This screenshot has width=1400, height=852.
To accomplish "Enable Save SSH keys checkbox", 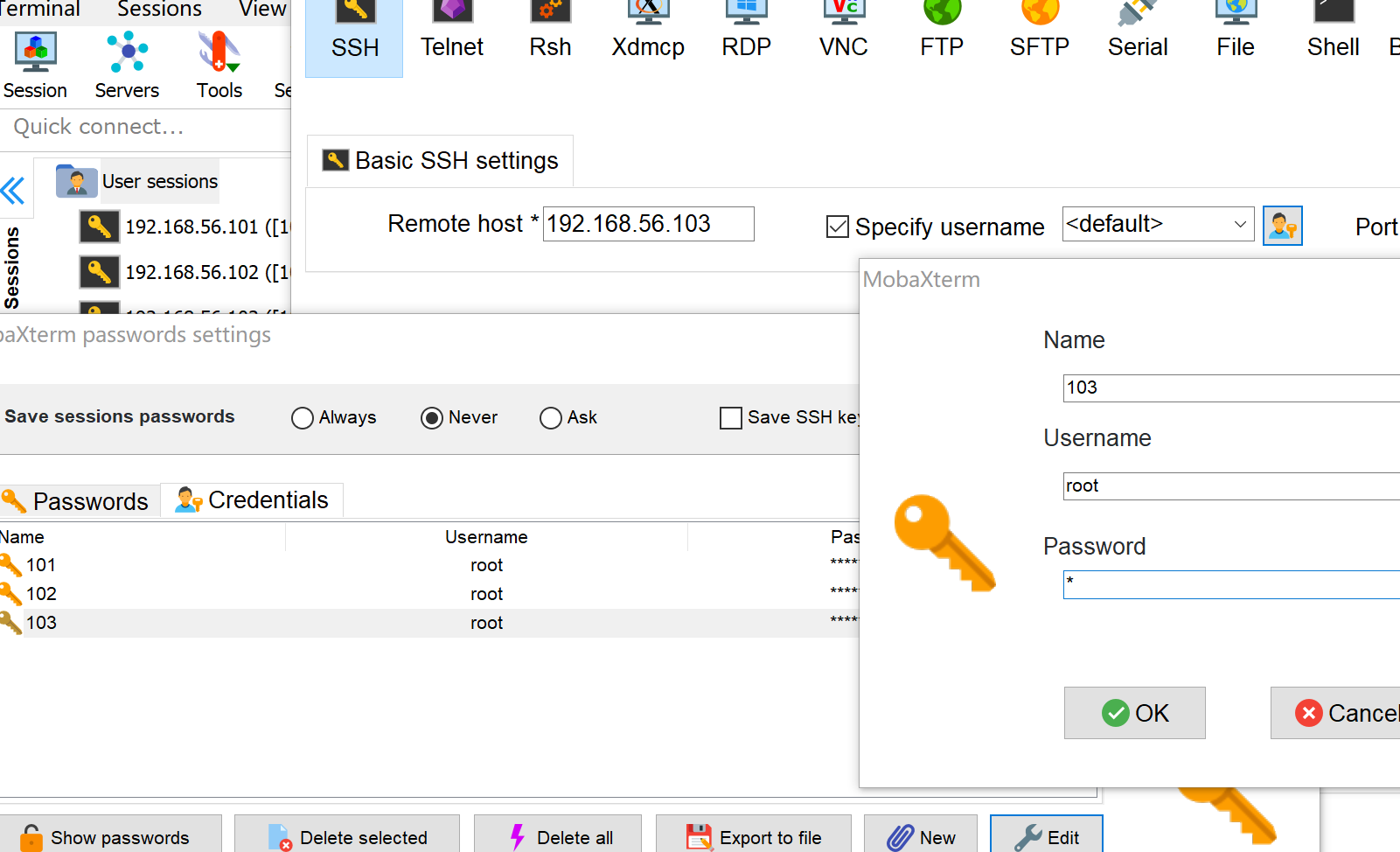I will 730,418.
